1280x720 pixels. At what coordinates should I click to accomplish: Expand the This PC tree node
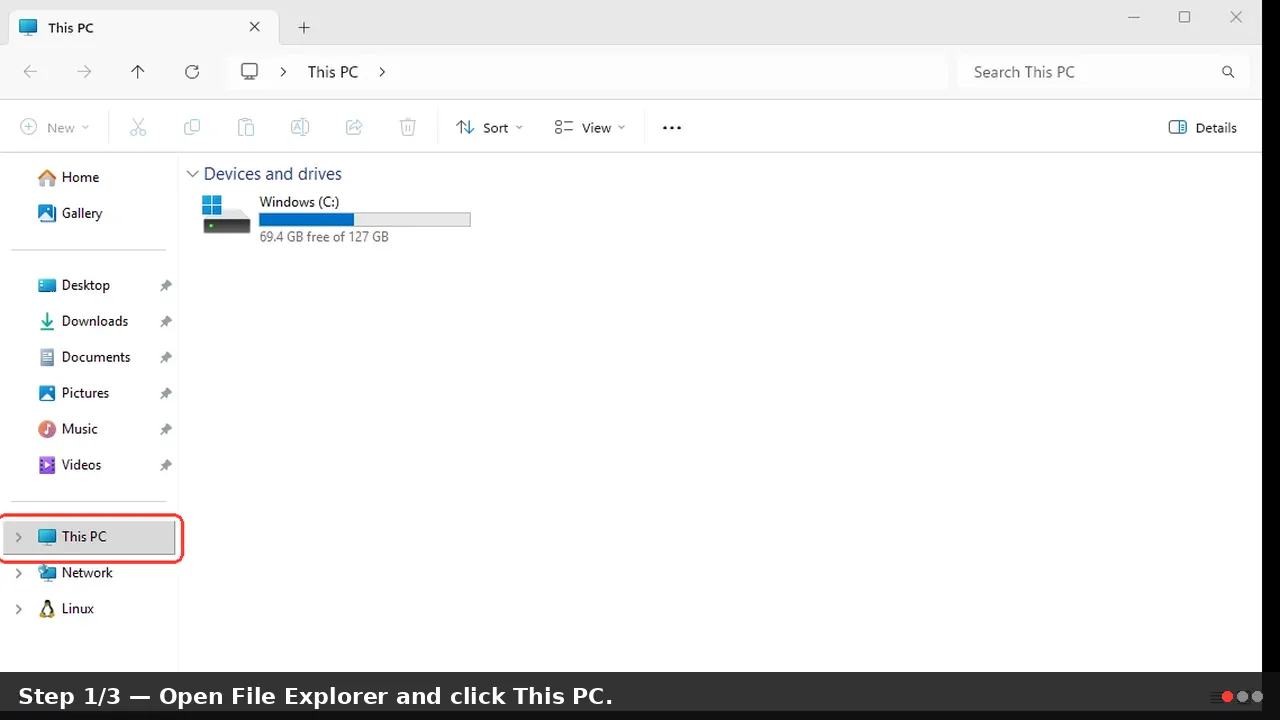click(x=18, y=537)
